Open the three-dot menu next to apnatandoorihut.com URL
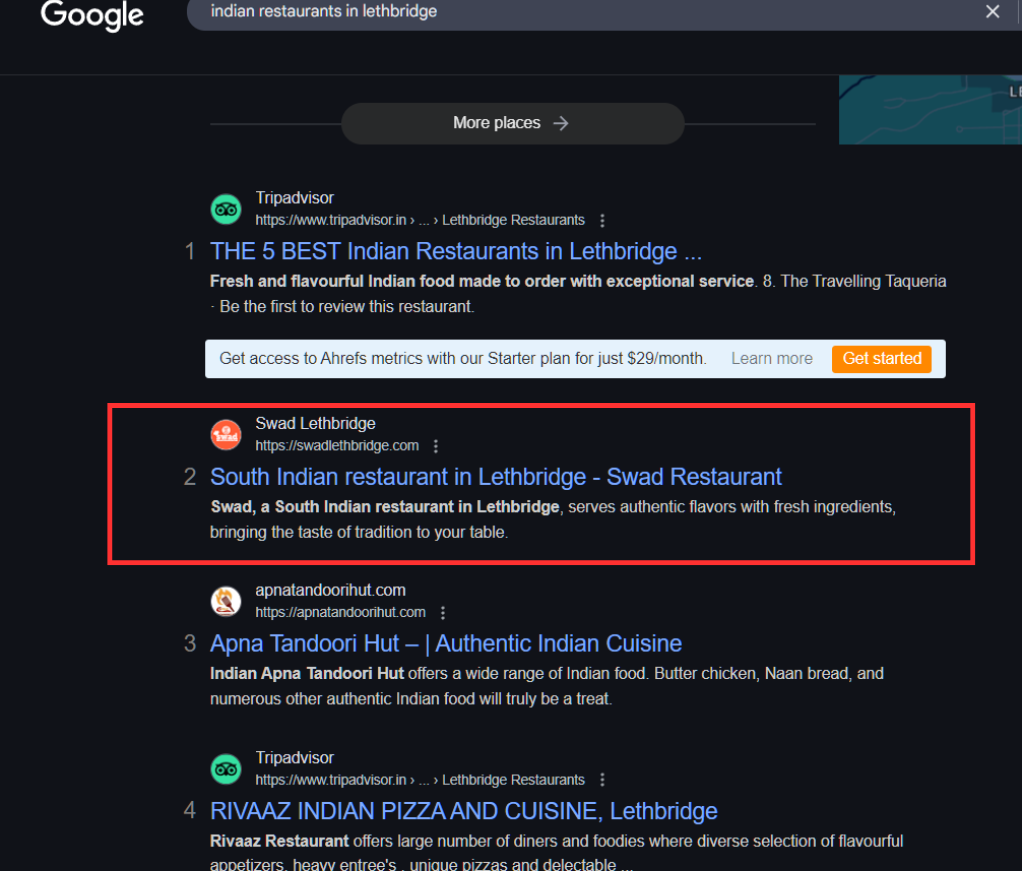This screenshot has height=871, width=1022. click(x=443, y=613)
